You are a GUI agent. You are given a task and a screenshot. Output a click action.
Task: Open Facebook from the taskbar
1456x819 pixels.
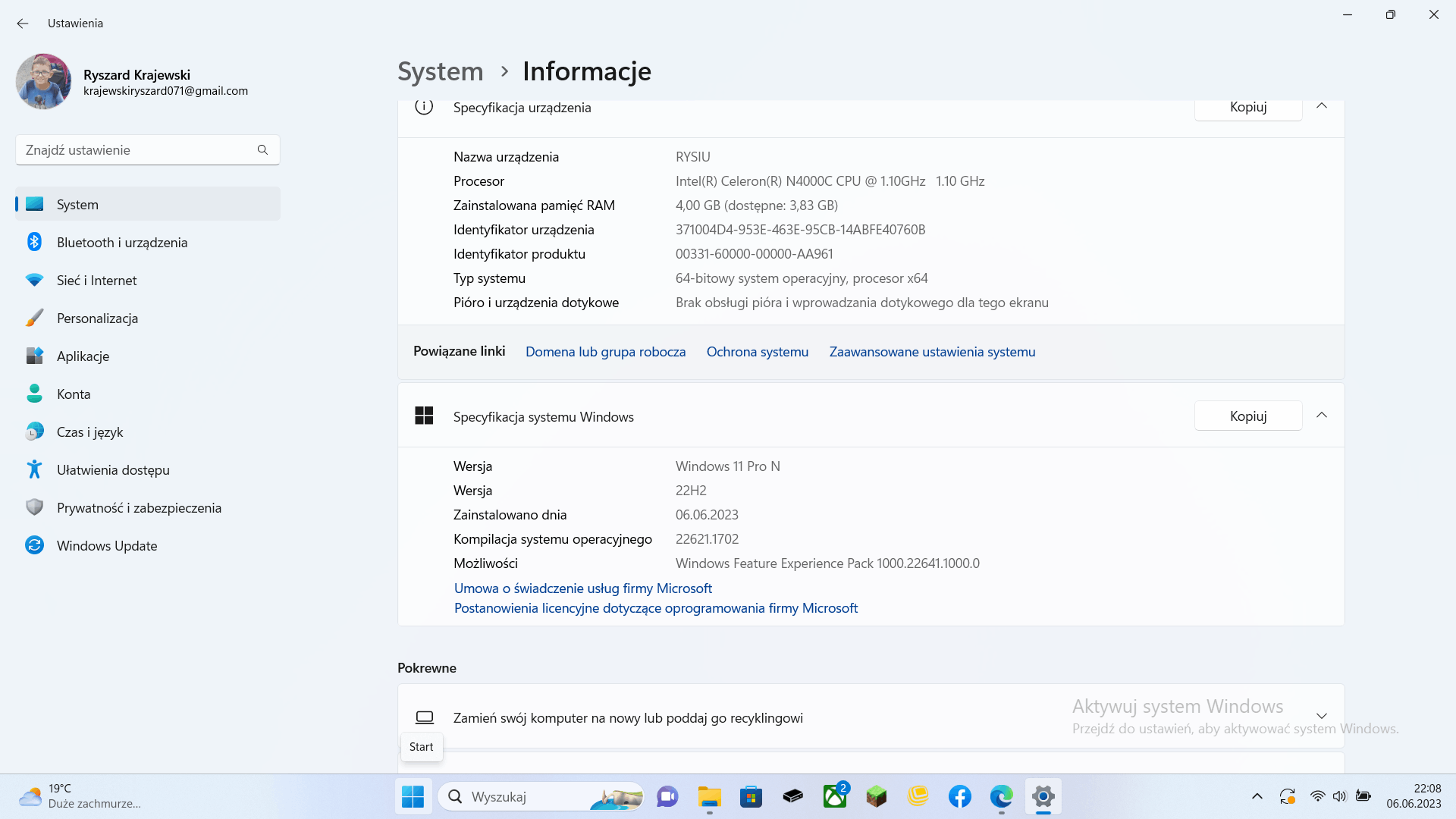tap(959, 796)
